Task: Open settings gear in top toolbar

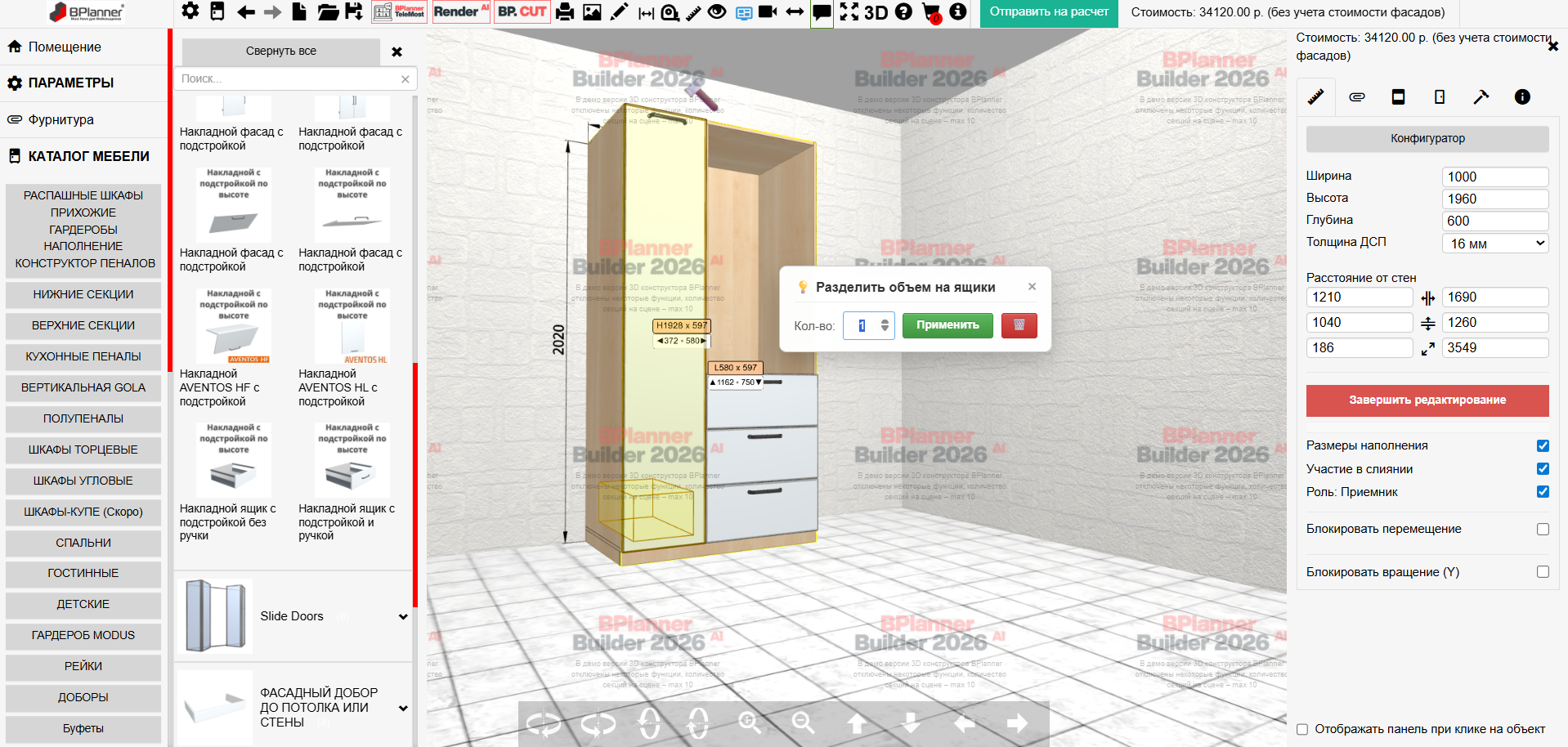Action: click(x=190, y=11)
